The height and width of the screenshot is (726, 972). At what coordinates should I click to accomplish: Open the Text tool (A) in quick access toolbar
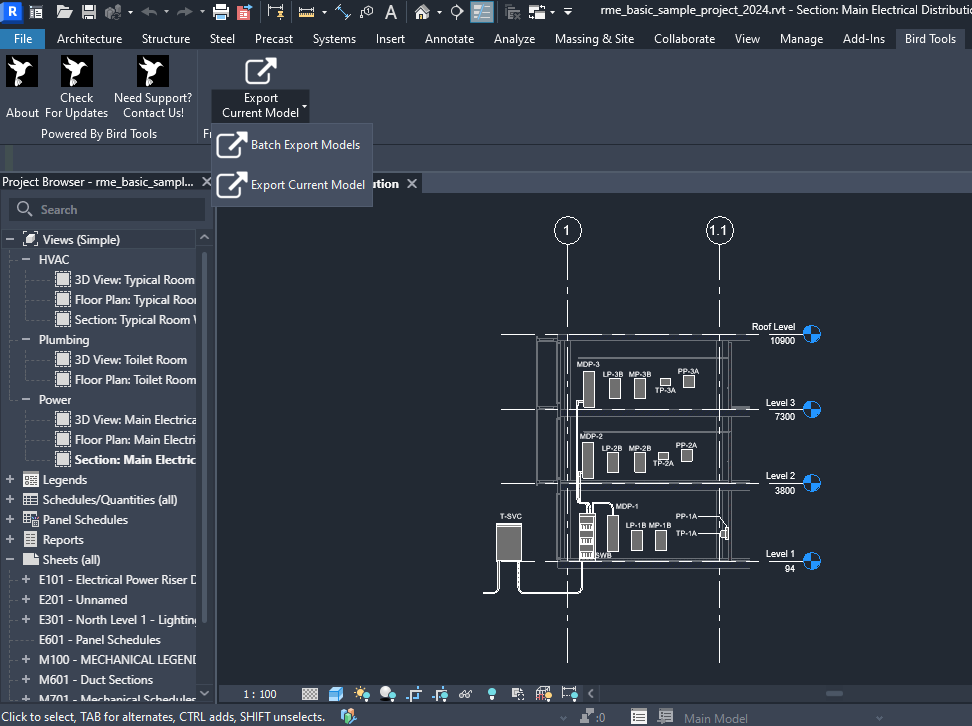[x=391, y=12]
